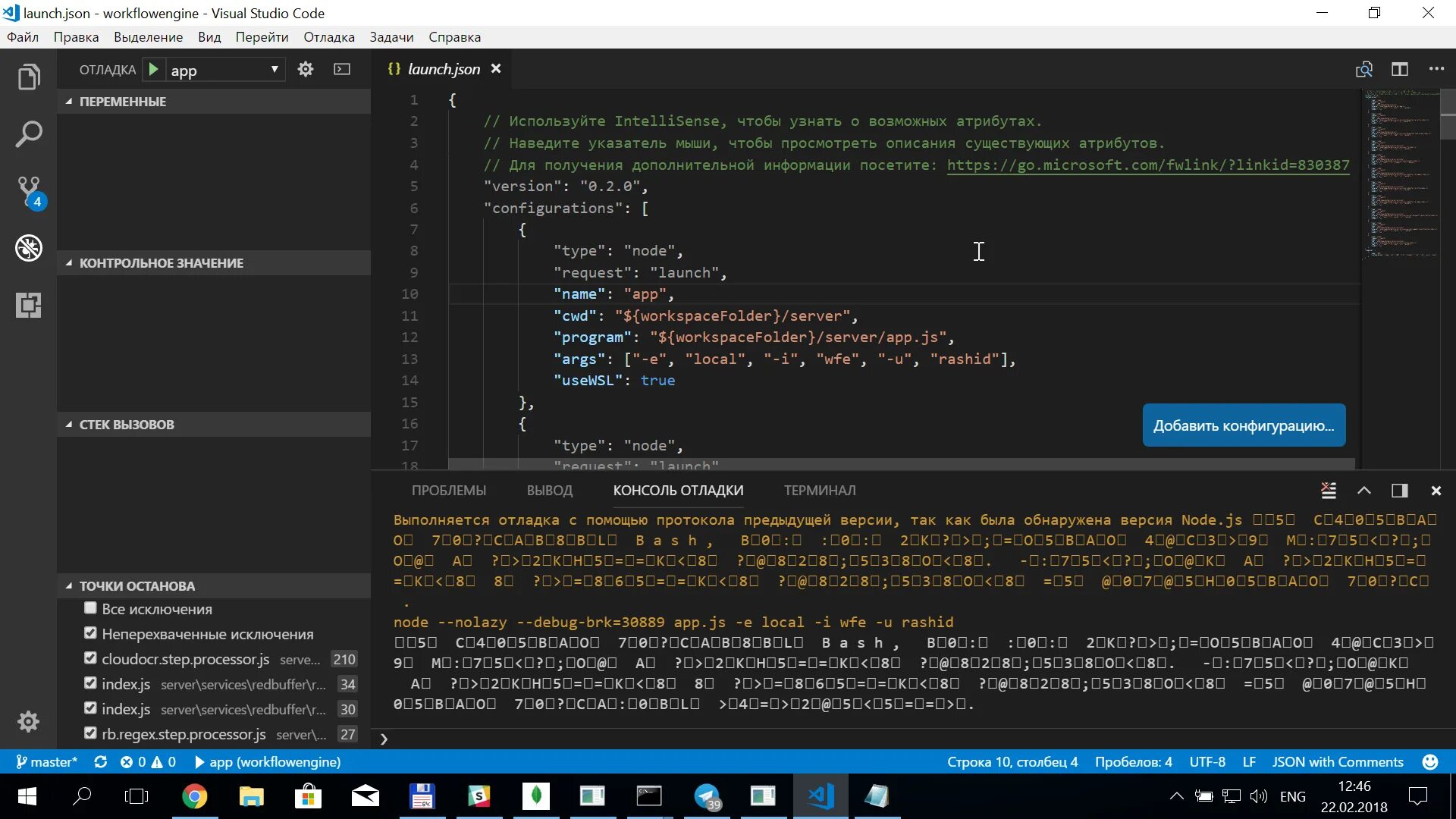
Task: Split the editor to the side
Action: pyautogui.click(x=1400, y=69)
